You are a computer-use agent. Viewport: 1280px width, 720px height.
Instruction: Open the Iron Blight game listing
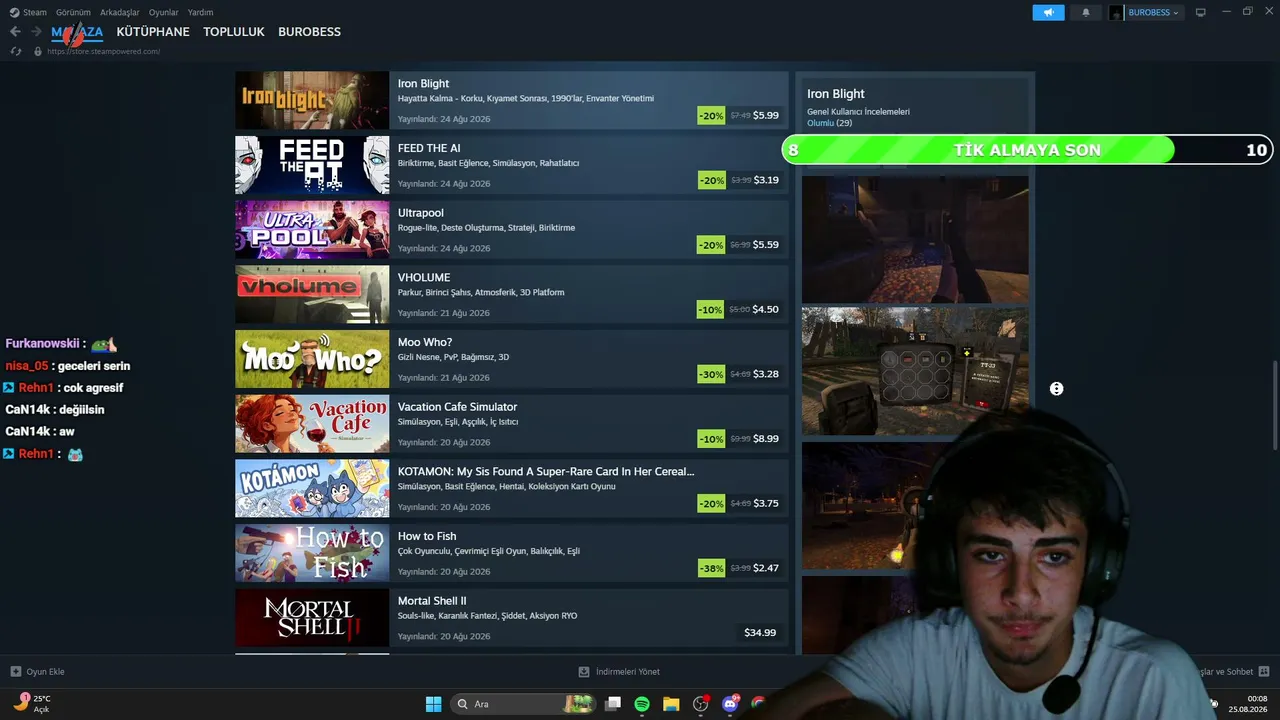(x=512, y=100)
